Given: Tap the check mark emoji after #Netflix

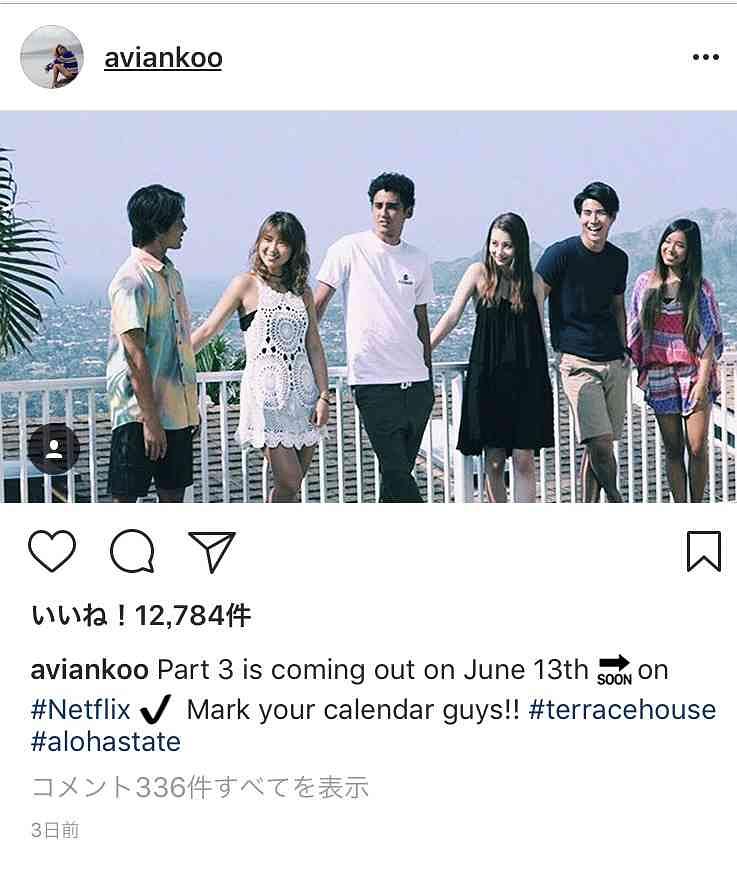Looking at the screenshot, I should tap(155, 711).
